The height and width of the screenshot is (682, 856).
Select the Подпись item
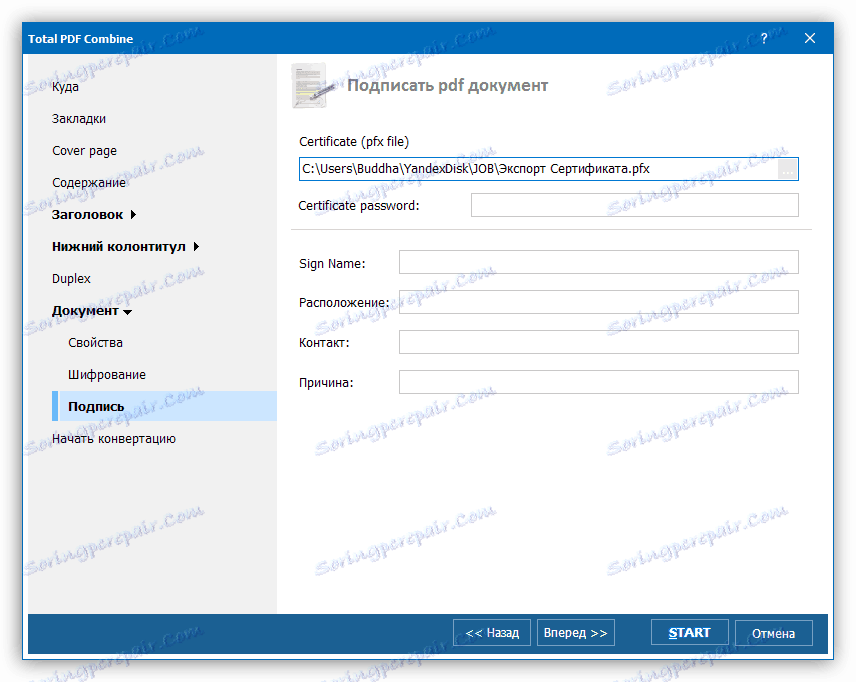point(164,406)
